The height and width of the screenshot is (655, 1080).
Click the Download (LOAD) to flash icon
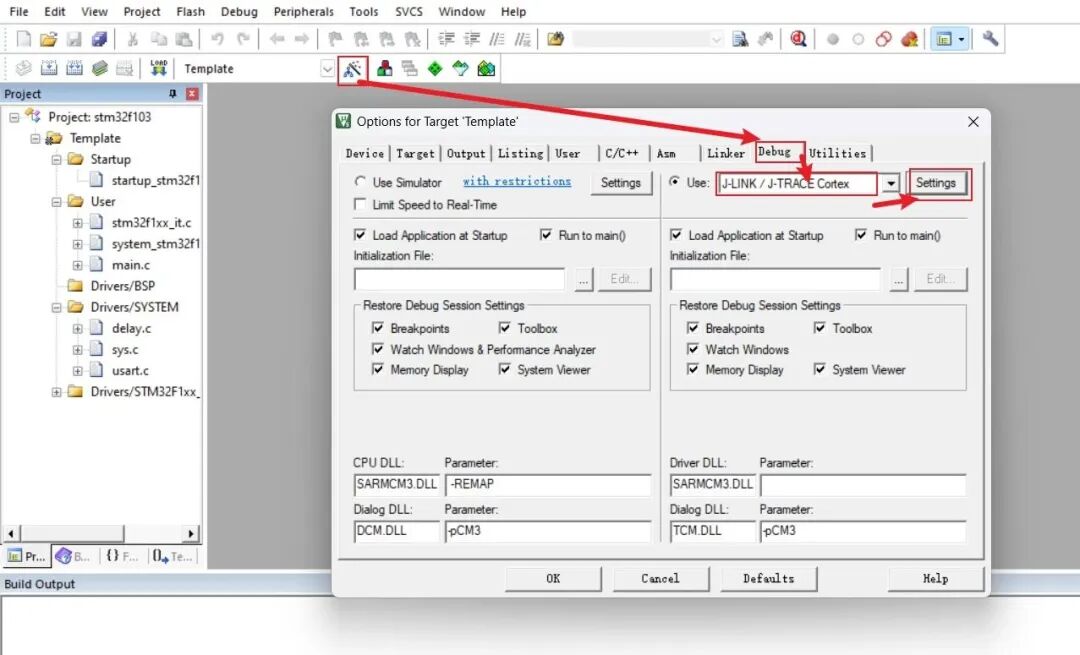(x=158, y=68)
